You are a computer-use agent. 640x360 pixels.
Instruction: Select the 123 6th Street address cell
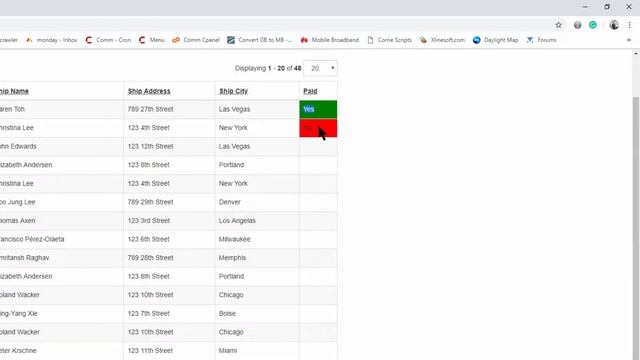169,239
